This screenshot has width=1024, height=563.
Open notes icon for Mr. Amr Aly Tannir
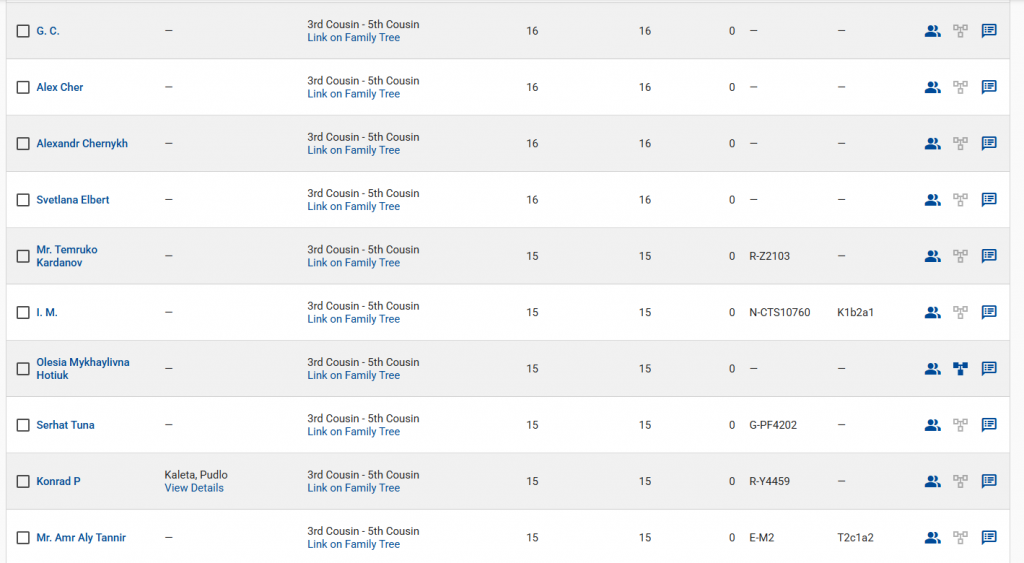pos(989,538)
